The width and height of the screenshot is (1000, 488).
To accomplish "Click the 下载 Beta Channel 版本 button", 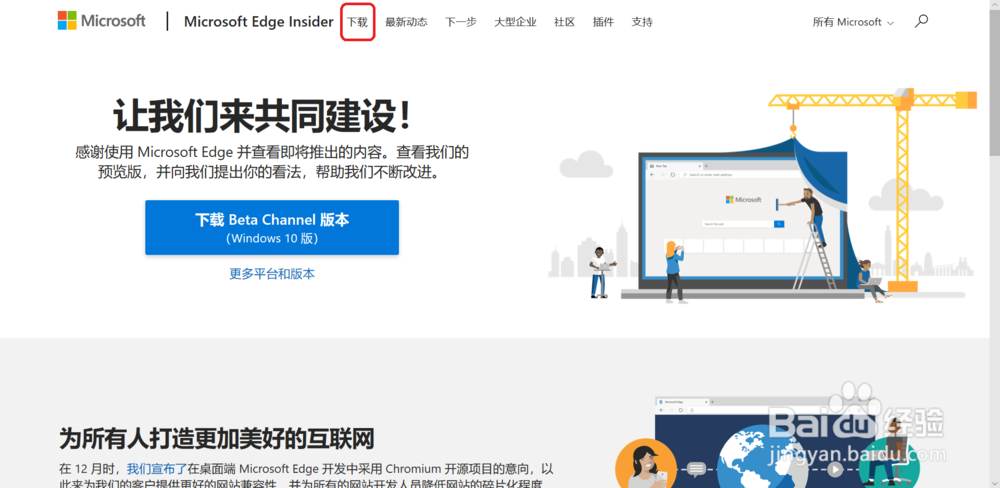I will click(x=272, y=228).
